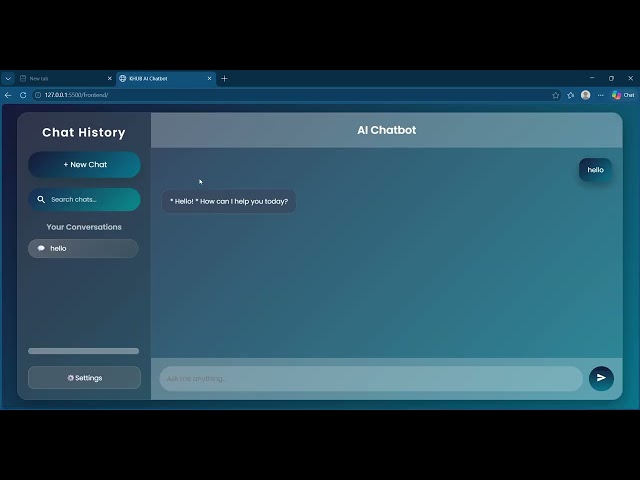Image resolution: width=640 pixels, height=480 pixels.
Task: Bookmark this page with the star icon
Action: tap(556, 95)
